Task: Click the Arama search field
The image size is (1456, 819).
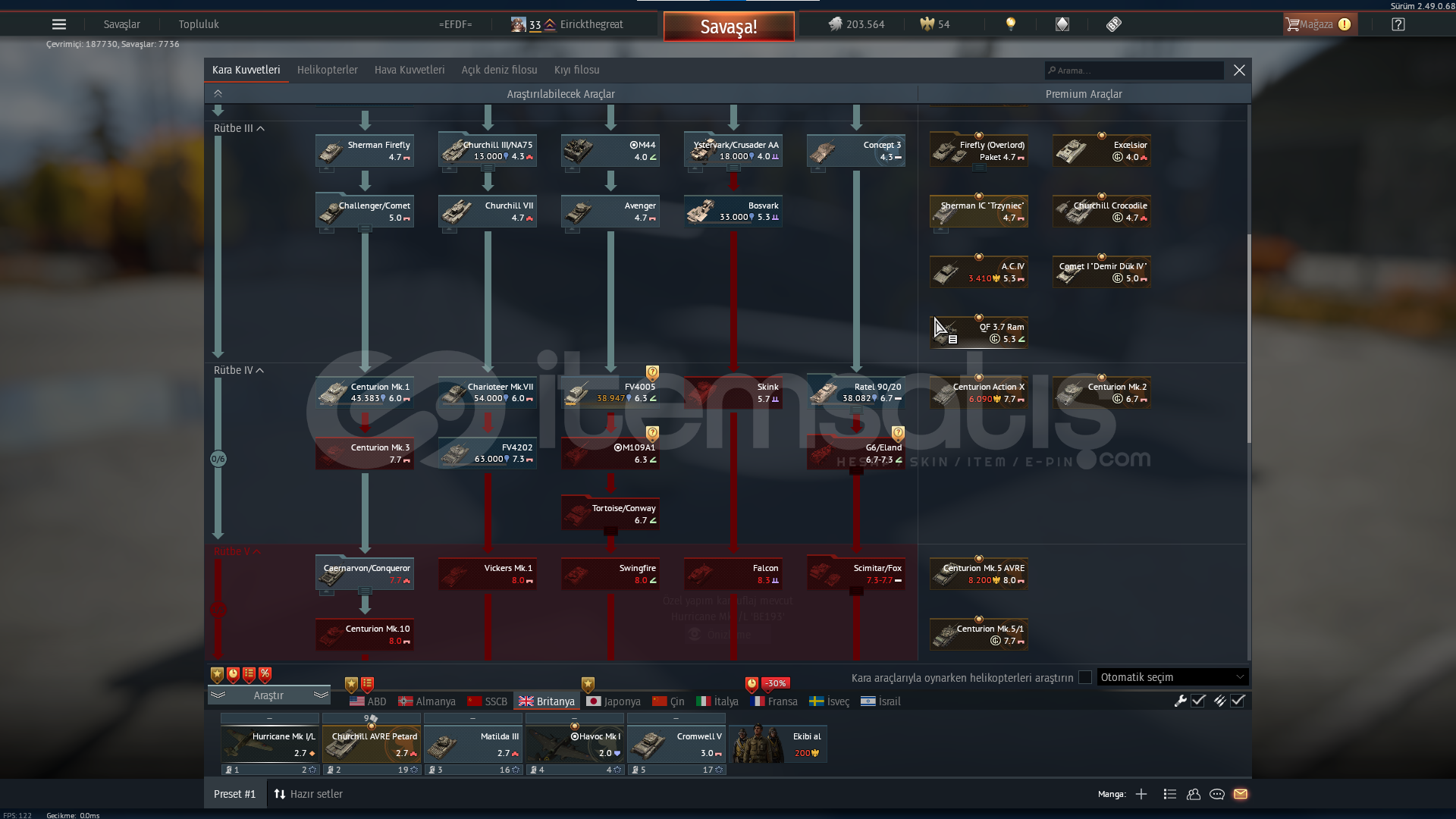Action: click(x=1135, y=71)
